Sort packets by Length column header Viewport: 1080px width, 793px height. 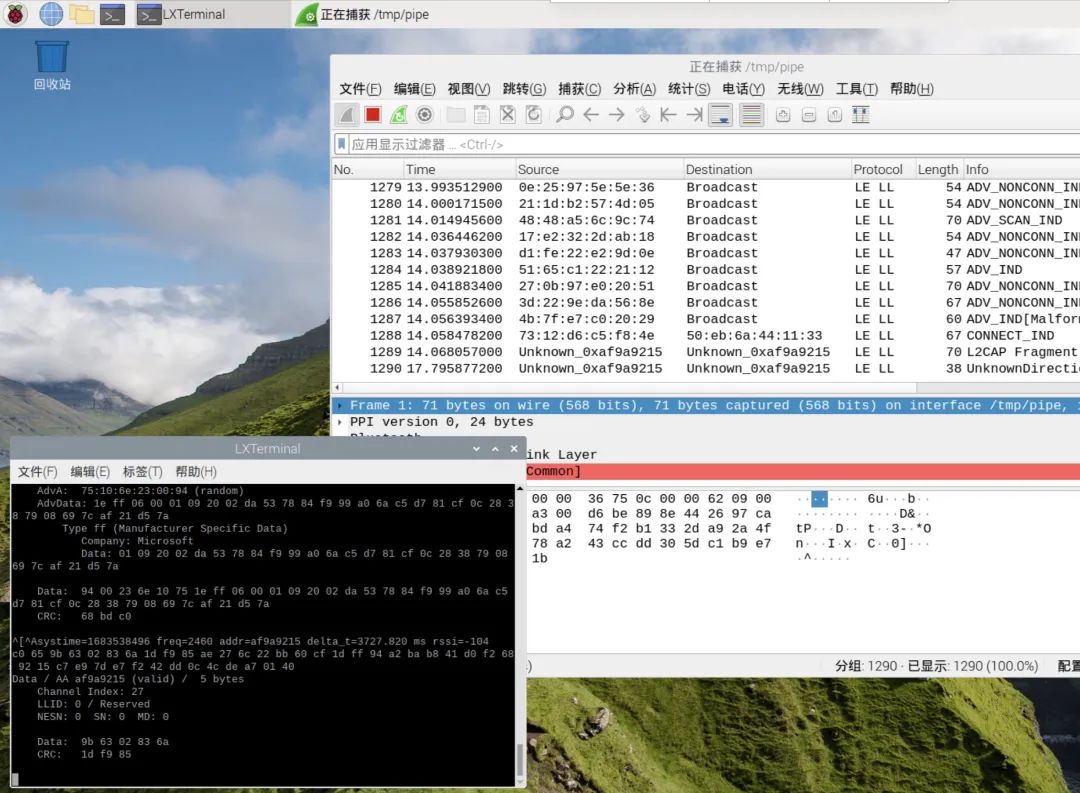tap(938, 169)
